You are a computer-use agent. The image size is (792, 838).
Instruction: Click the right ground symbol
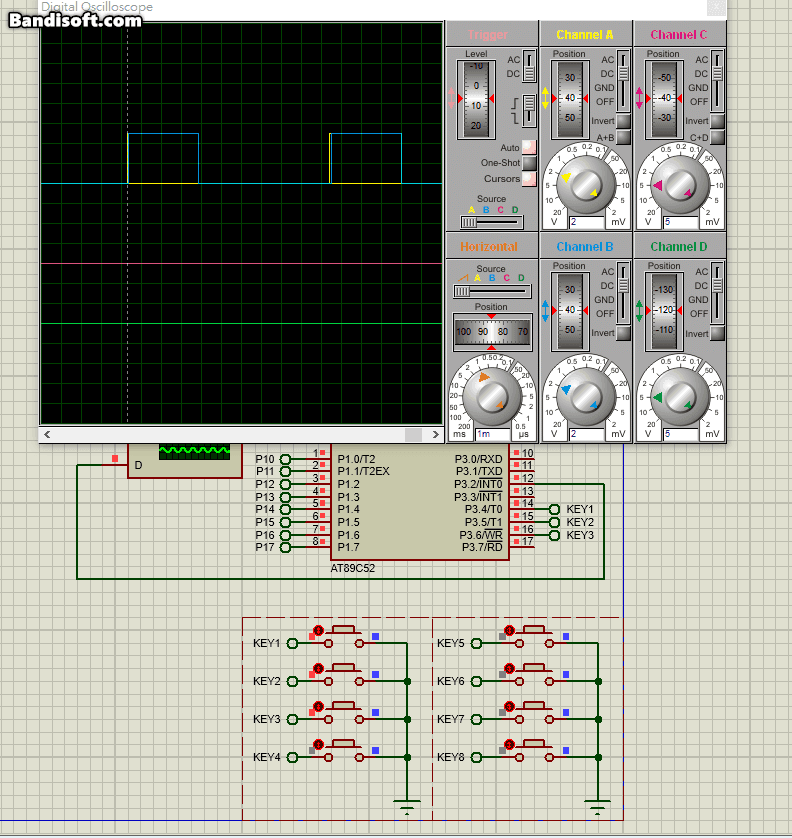click(x=597, y=806)
